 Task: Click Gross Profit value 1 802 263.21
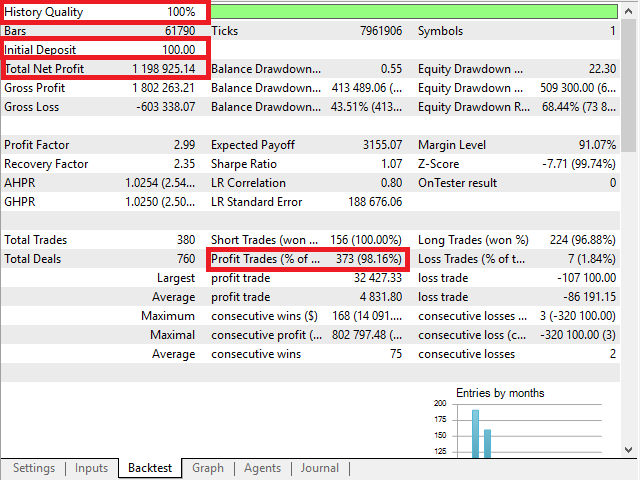pyautogui.click(x=163, y=88)
